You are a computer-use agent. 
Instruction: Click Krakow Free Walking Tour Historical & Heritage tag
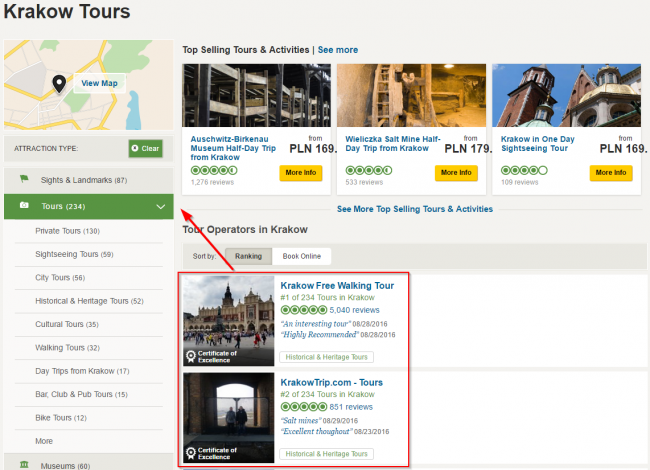(x=327, y=357)
